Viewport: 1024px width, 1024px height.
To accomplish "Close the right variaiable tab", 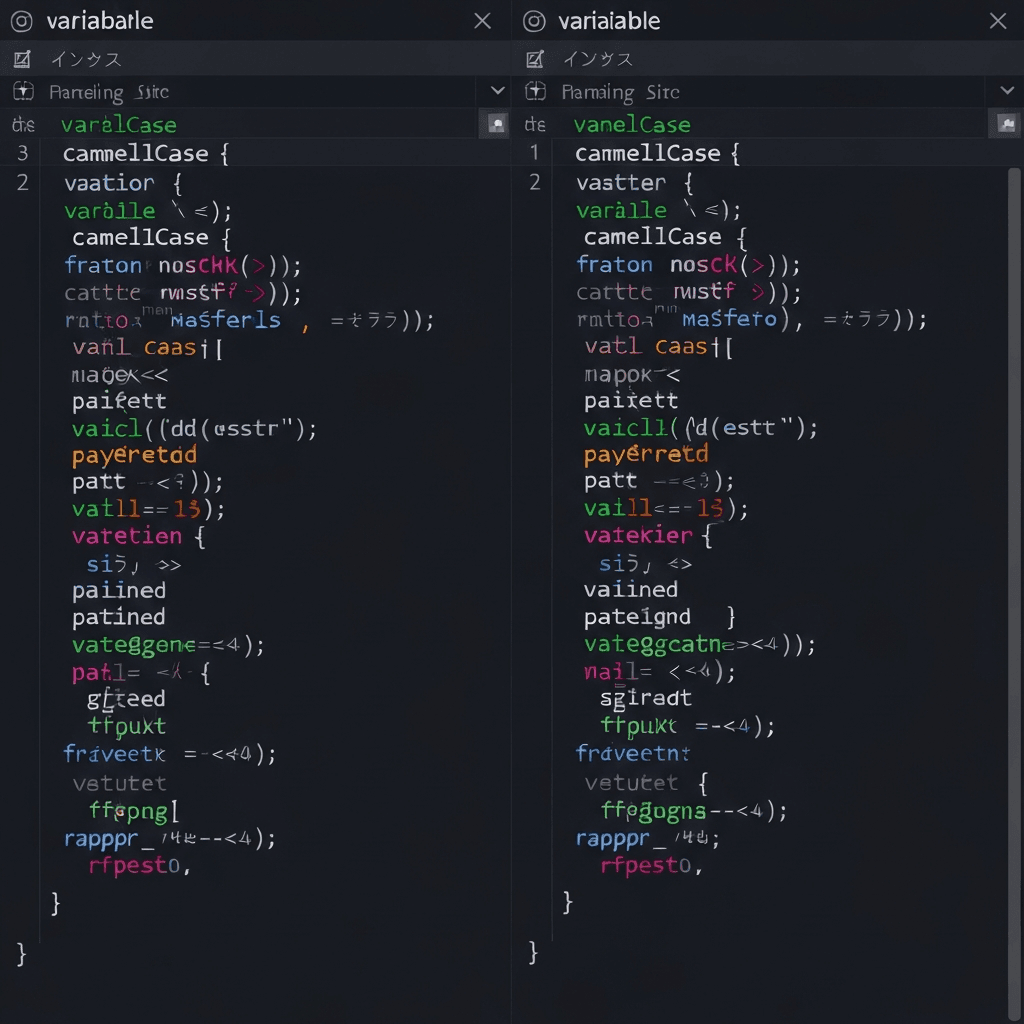I will click(997, 21).
